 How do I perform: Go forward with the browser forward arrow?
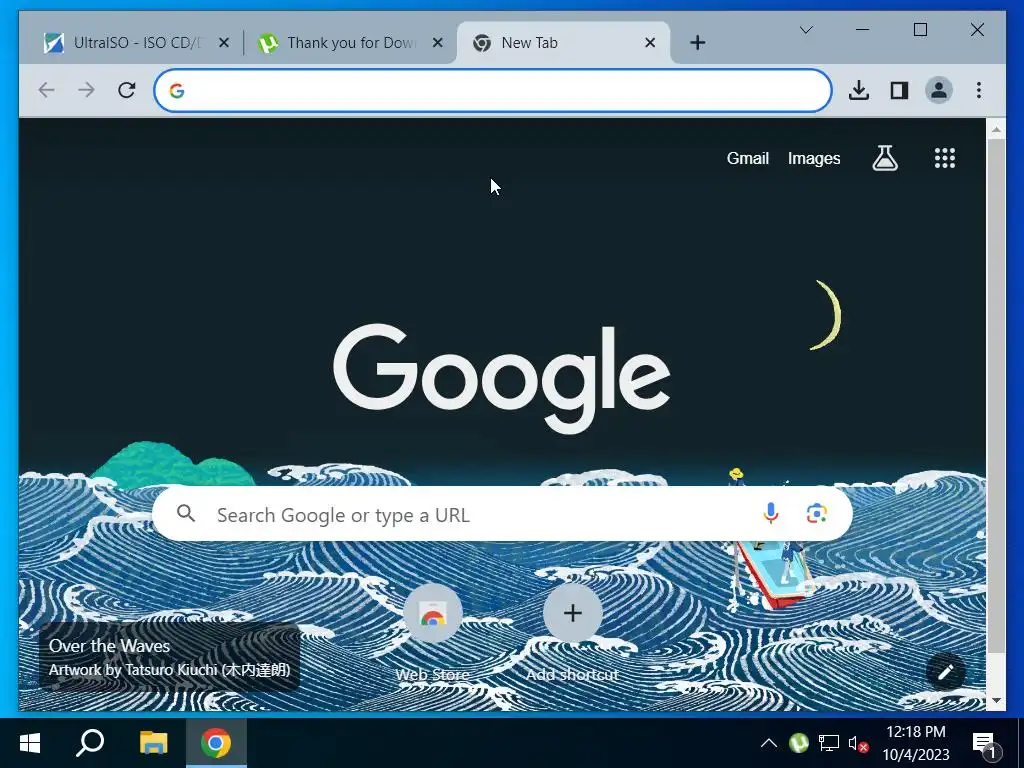coord(86,89)
